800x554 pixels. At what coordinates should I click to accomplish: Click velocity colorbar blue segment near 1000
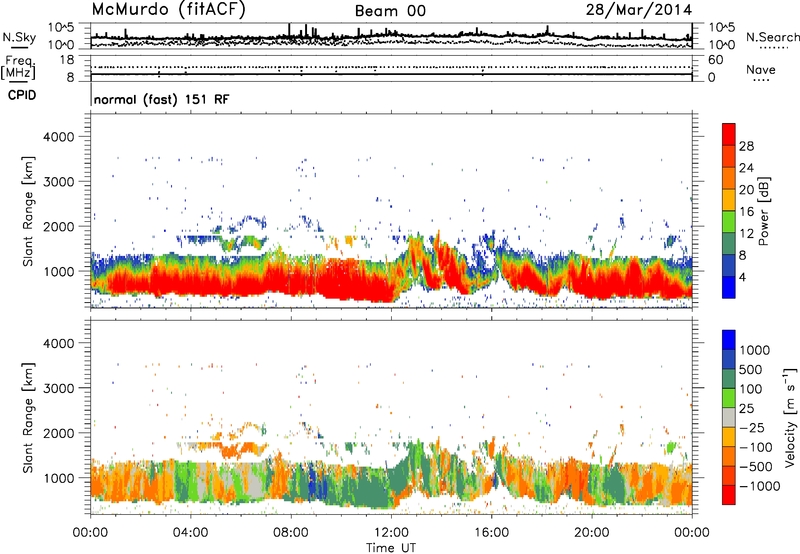click(x=729, y=340)
